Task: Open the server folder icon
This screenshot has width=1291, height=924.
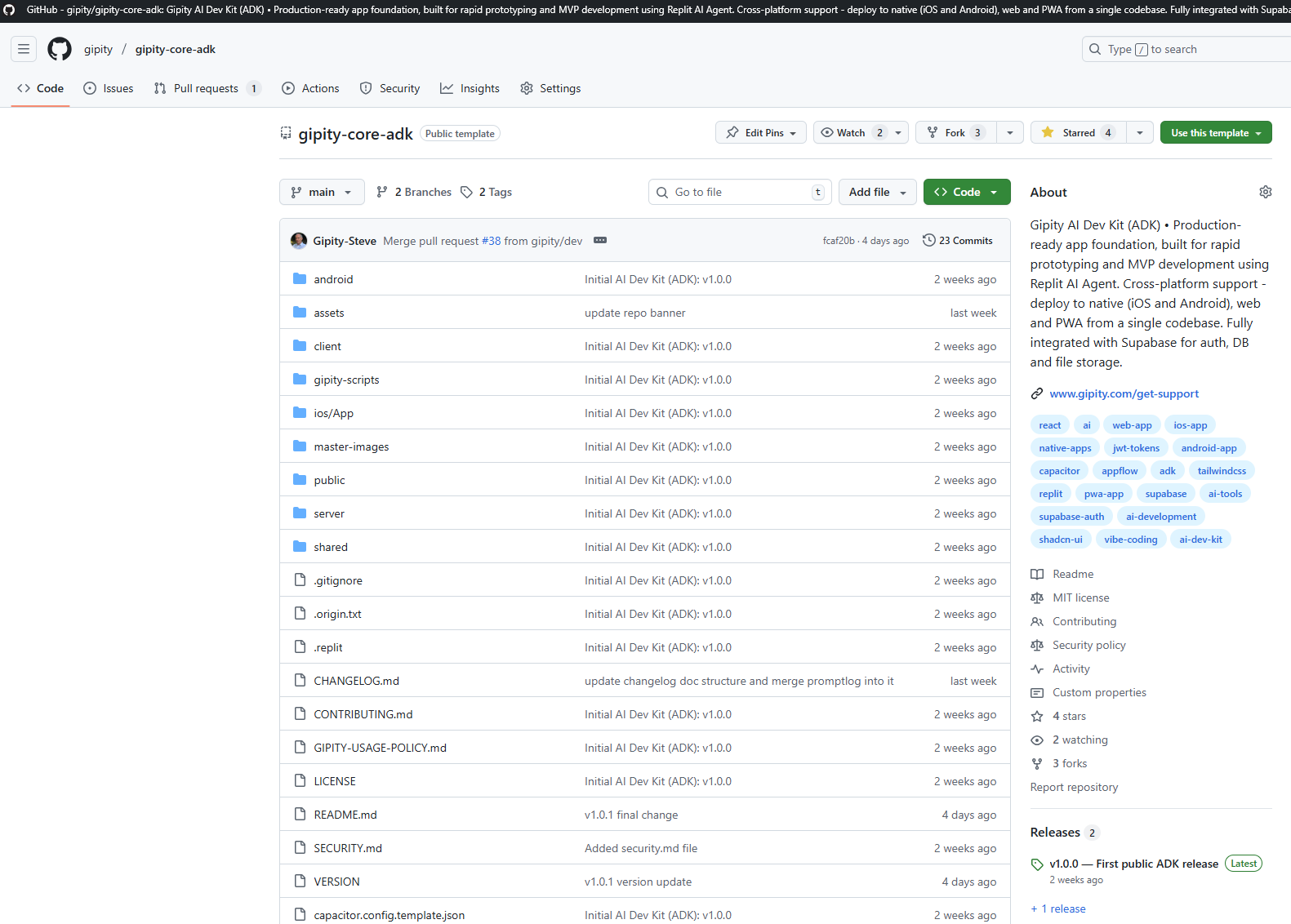Action: [x=300, y=513]
